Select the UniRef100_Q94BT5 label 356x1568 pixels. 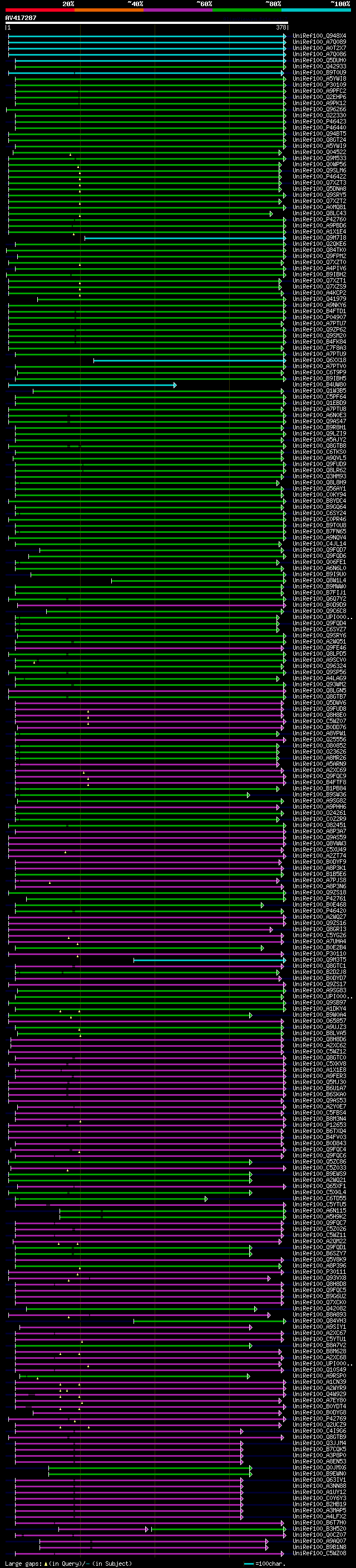point(319,134)
